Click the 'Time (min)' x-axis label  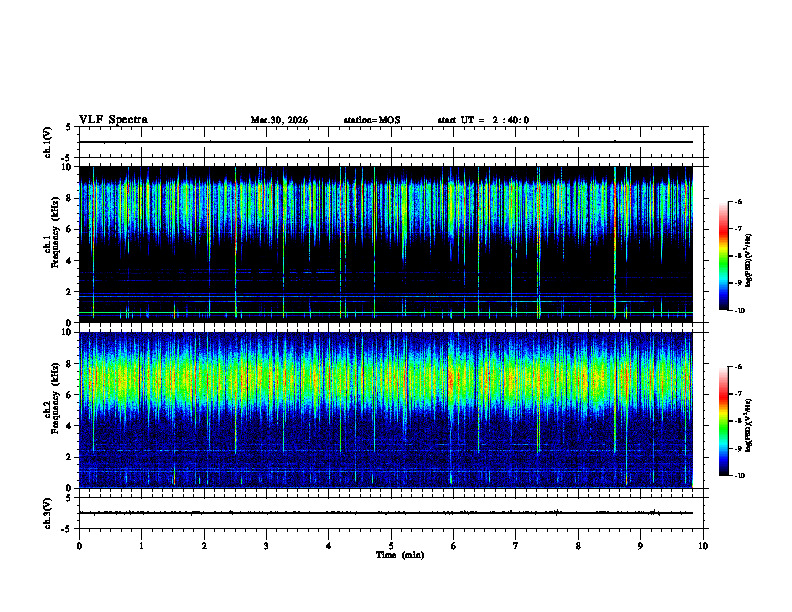pyautogui.click(x=400, y=555)
